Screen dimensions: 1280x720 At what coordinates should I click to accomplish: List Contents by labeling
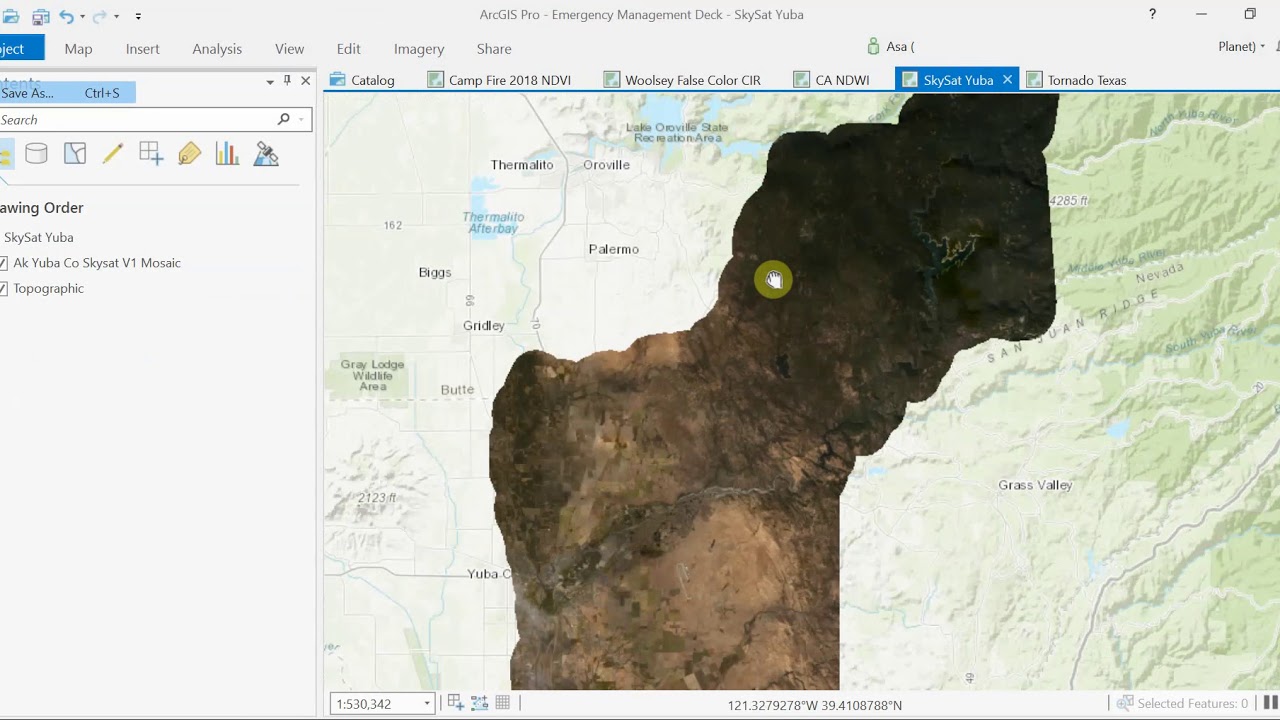(189, 153)
